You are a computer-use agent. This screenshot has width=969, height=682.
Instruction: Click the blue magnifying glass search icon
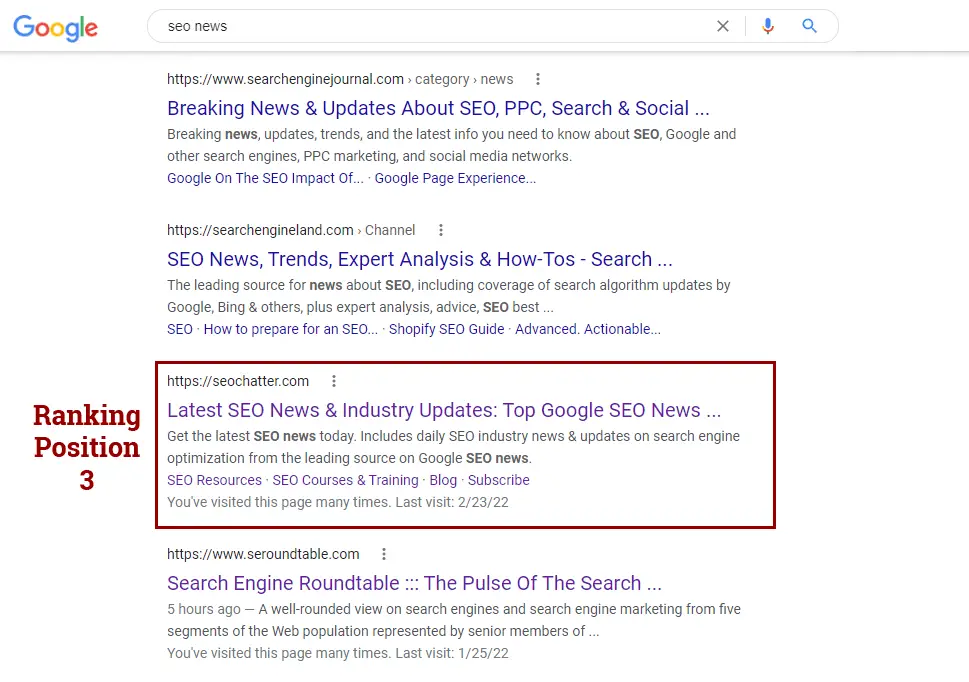[x=810, y=26]
